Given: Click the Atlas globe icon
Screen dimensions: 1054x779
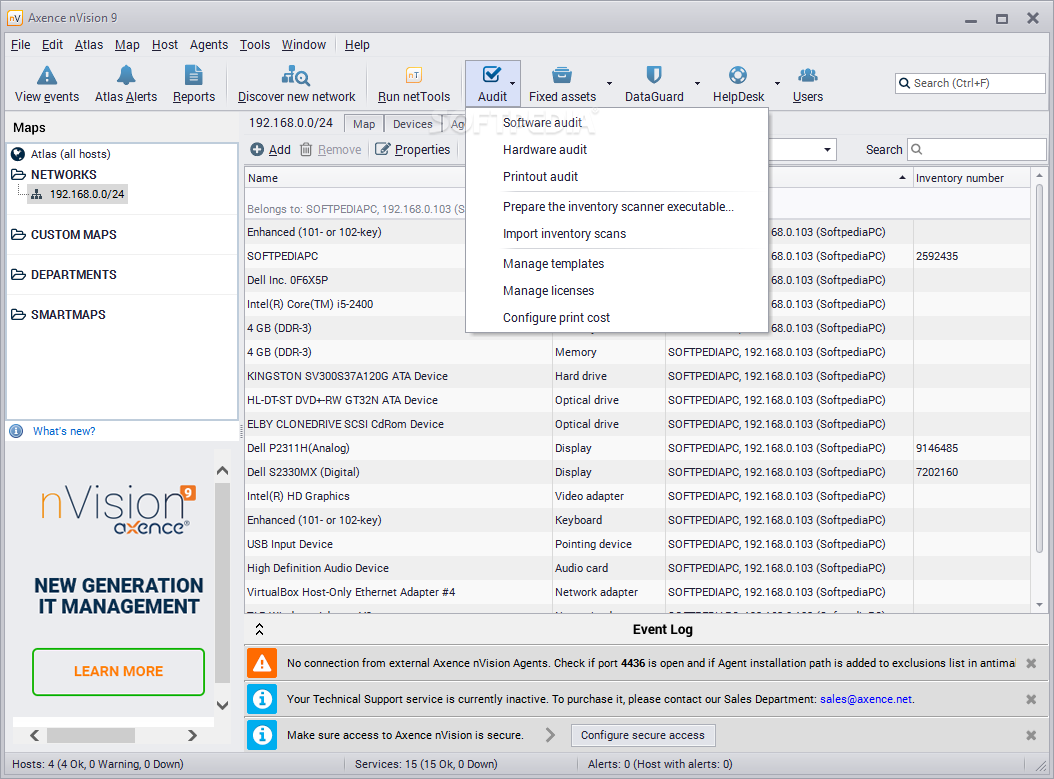Looking at the screenshot, I should 18,154.
